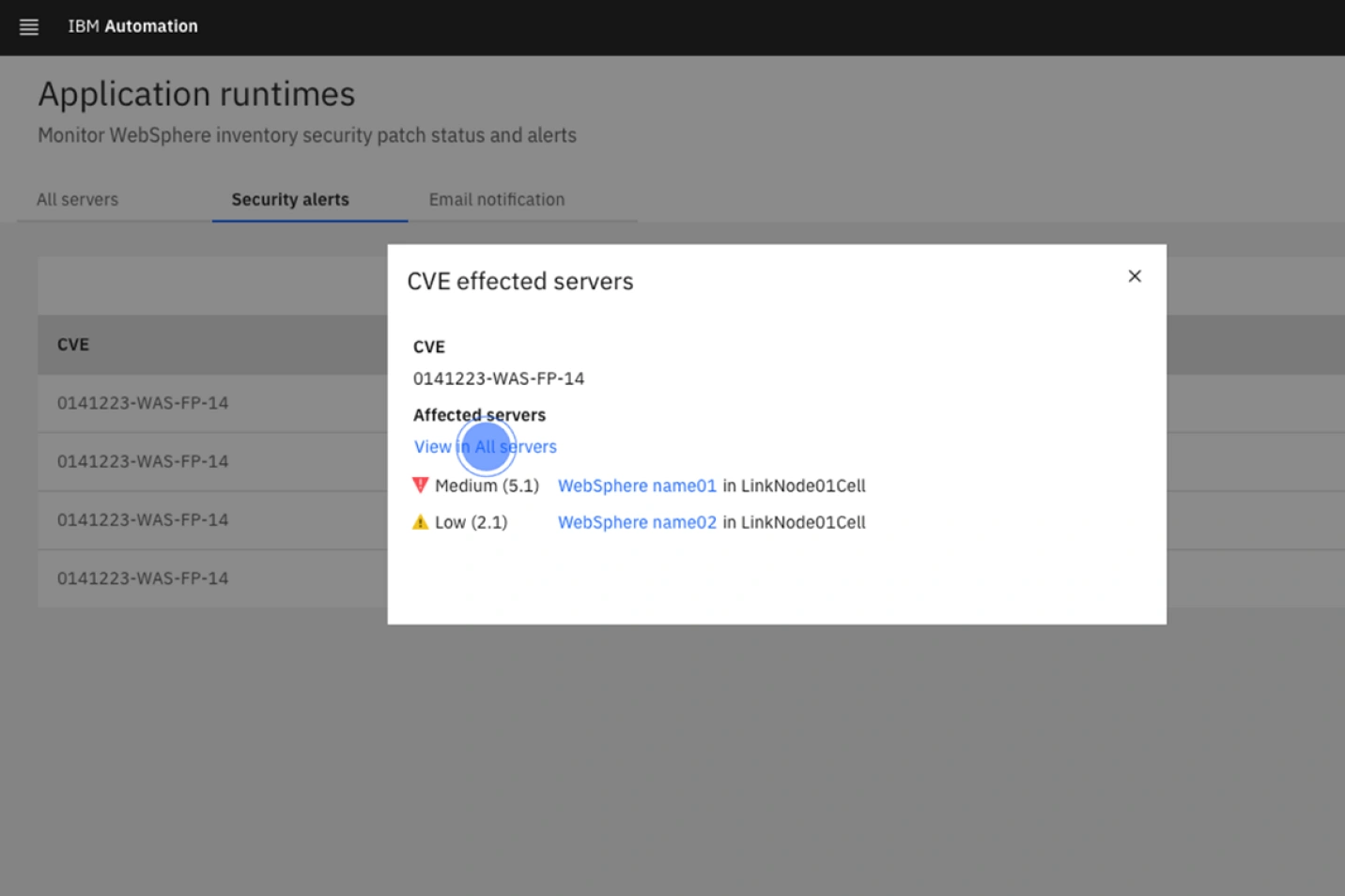Image resolution: width=1345 pixels, height=896 pixels.
Task: Switch to the All servers tab
Action: tap(77, 199)
